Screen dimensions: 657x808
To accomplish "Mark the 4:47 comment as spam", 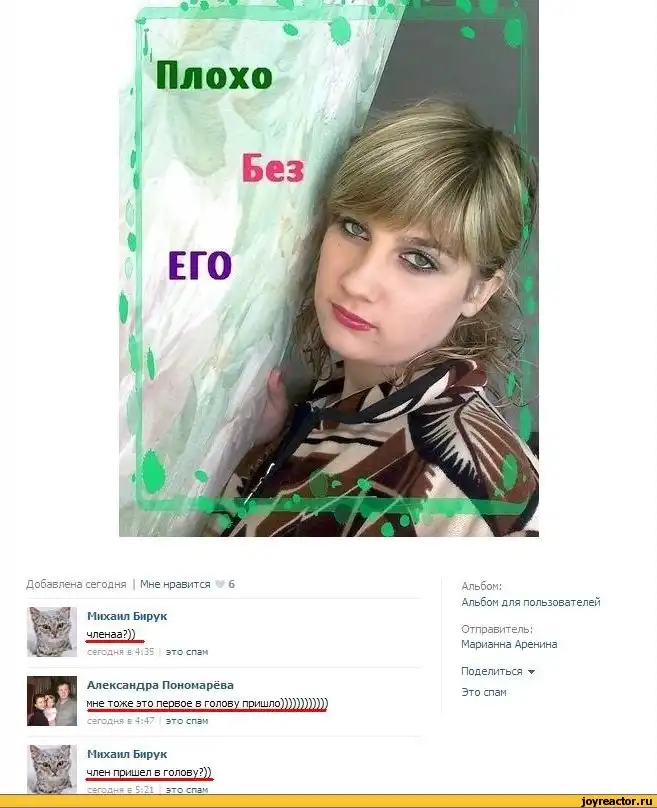I will tap(187, 721).
